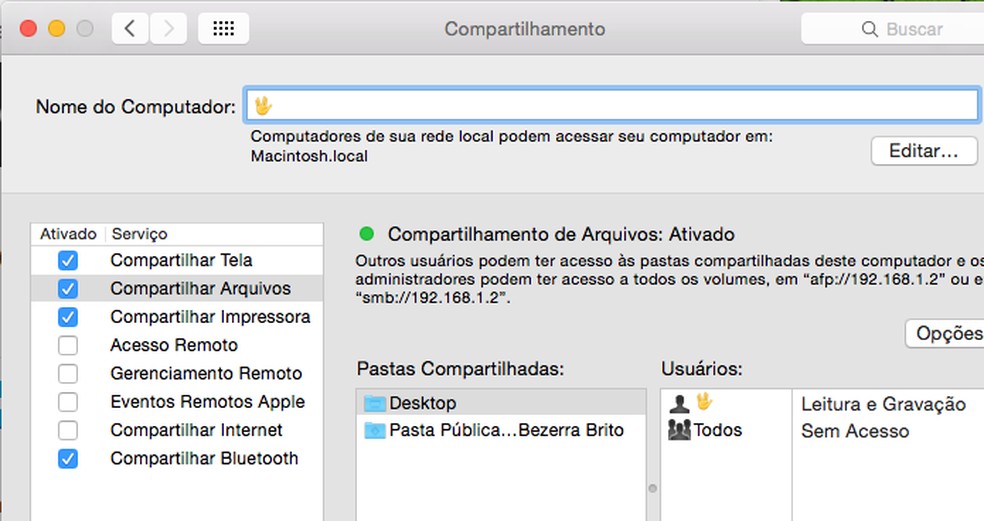984x521 pixels.
Task: Enable Acesso Remoto checkbox
Action: coord(68,345)
